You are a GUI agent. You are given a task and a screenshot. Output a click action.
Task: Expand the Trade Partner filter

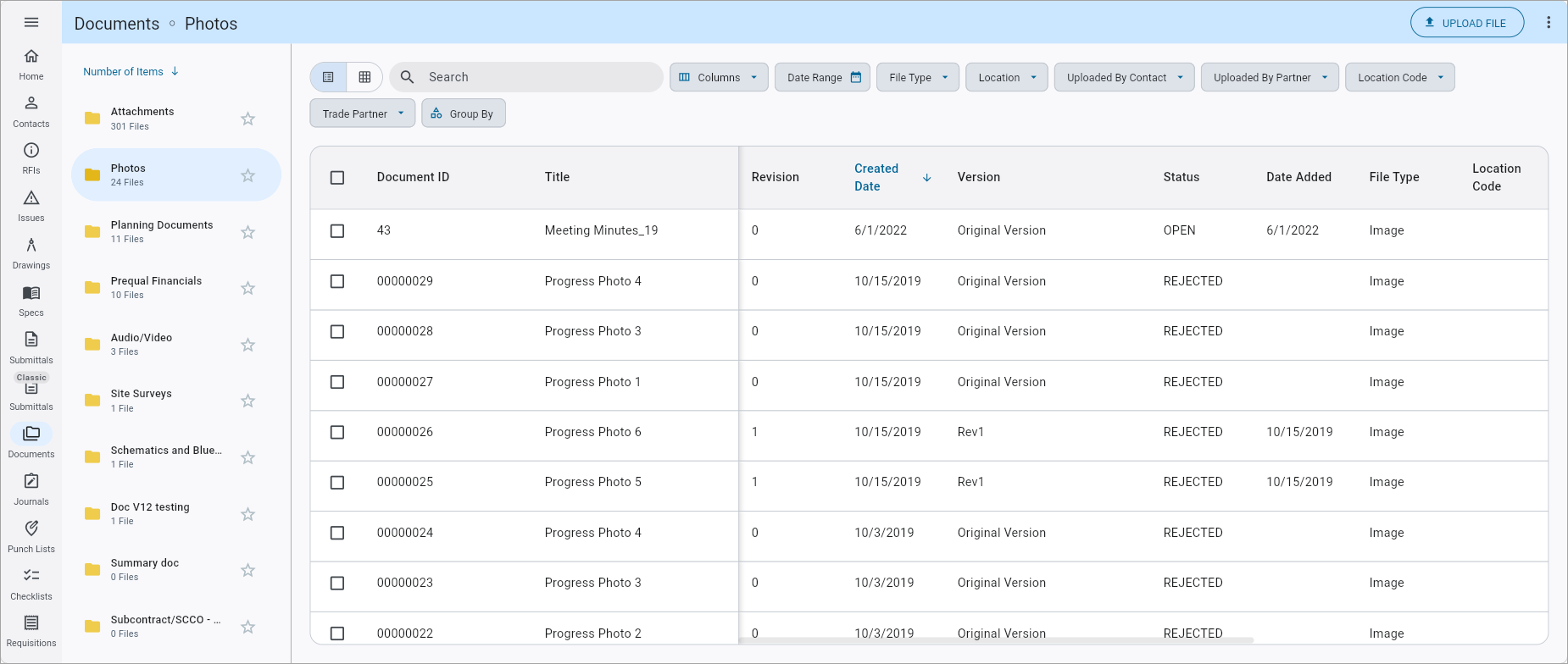tap(363, 113)
